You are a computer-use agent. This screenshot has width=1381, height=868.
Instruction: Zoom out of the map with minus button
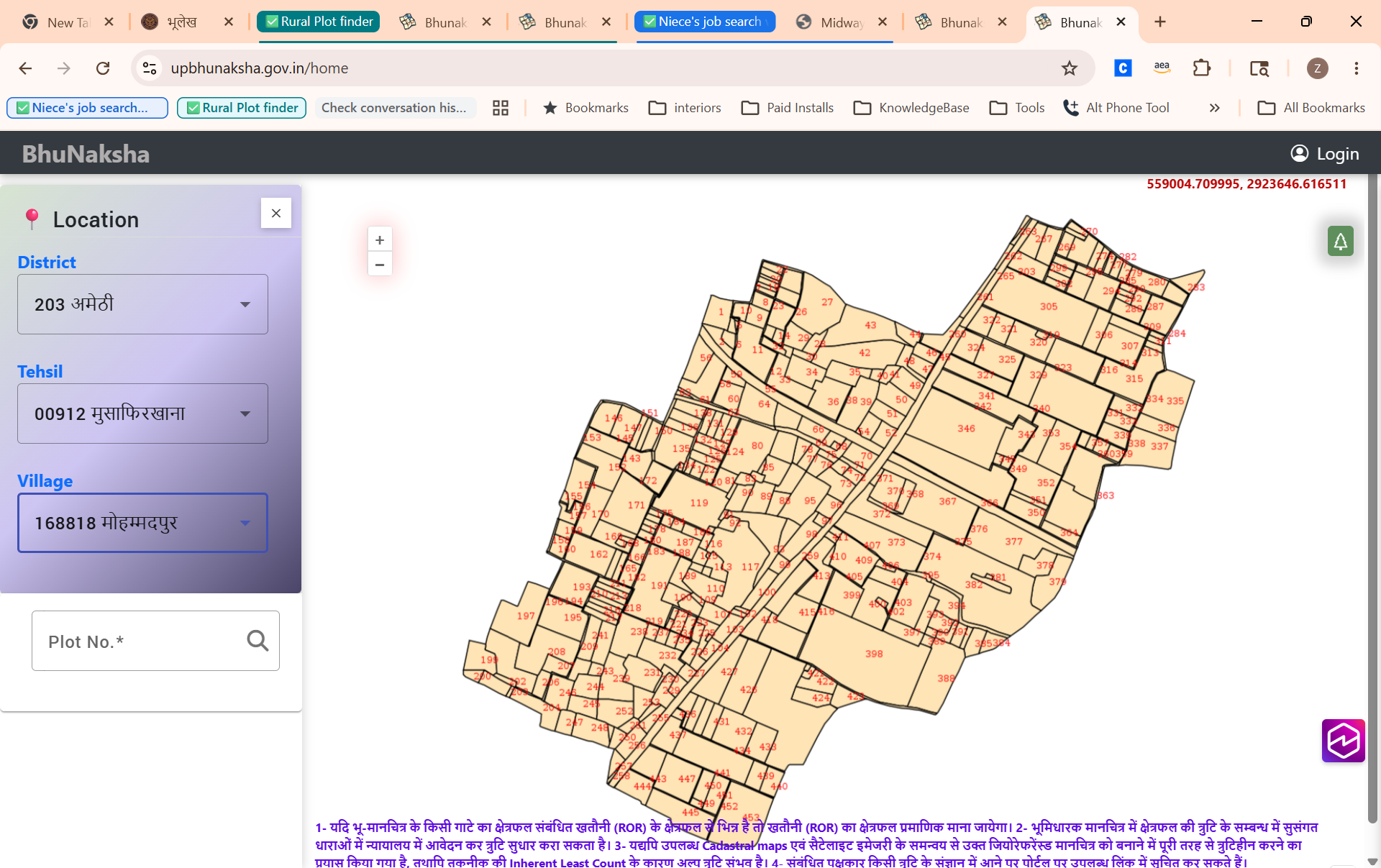tap(380, 264)
